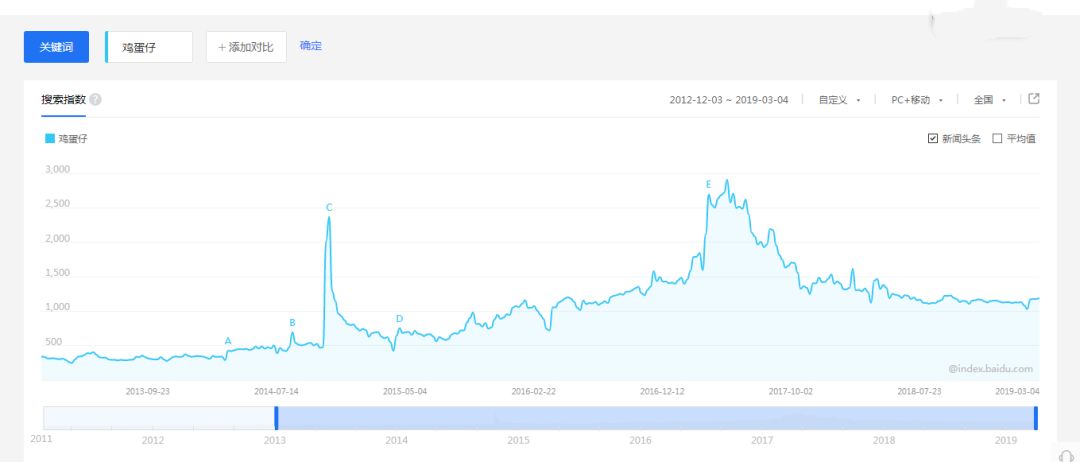Enable the 平均值 checkbox
1080x462 pixels.
tap(997, 139)
